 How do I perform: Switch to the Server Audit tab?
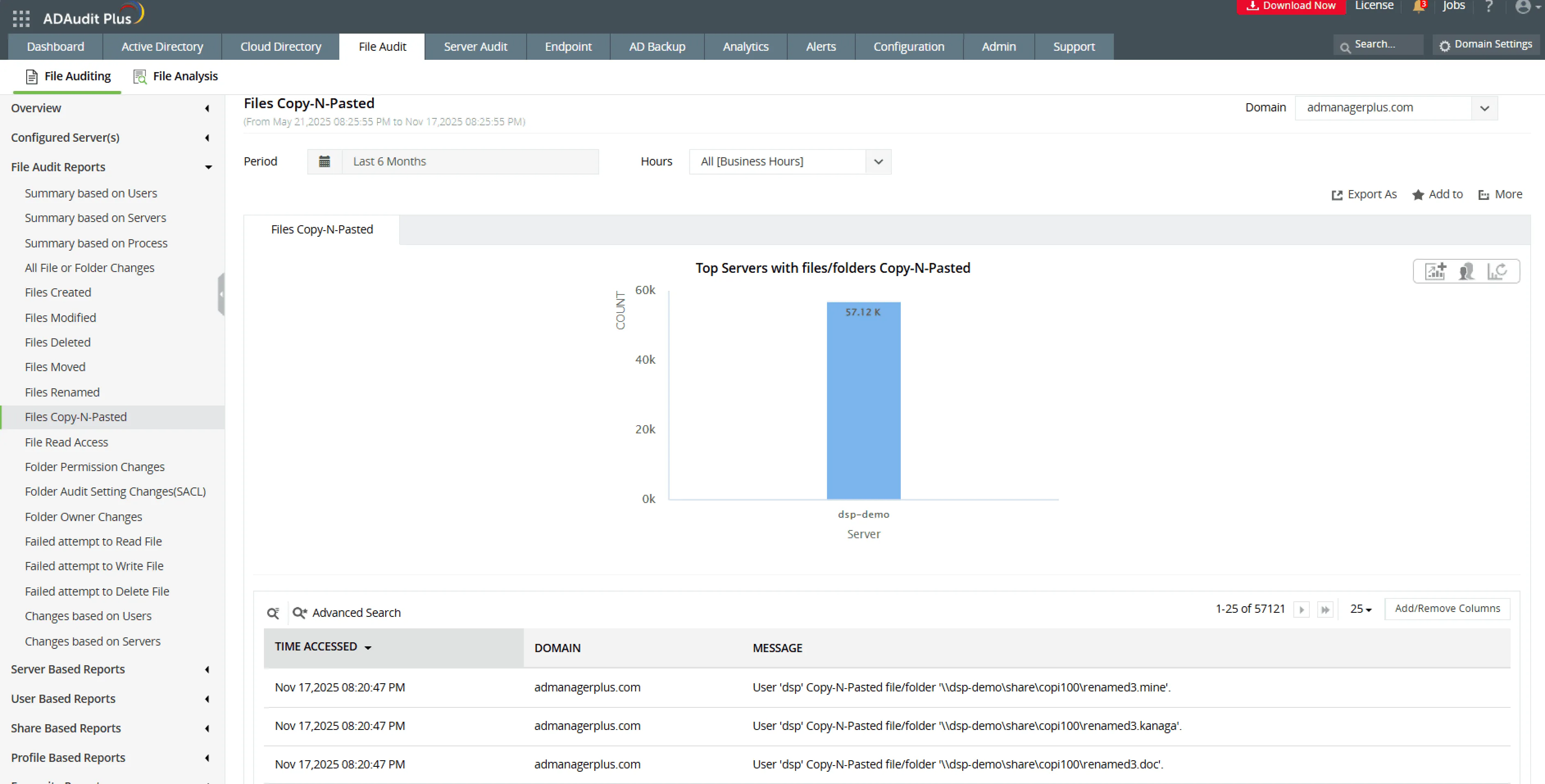point(476,47)
